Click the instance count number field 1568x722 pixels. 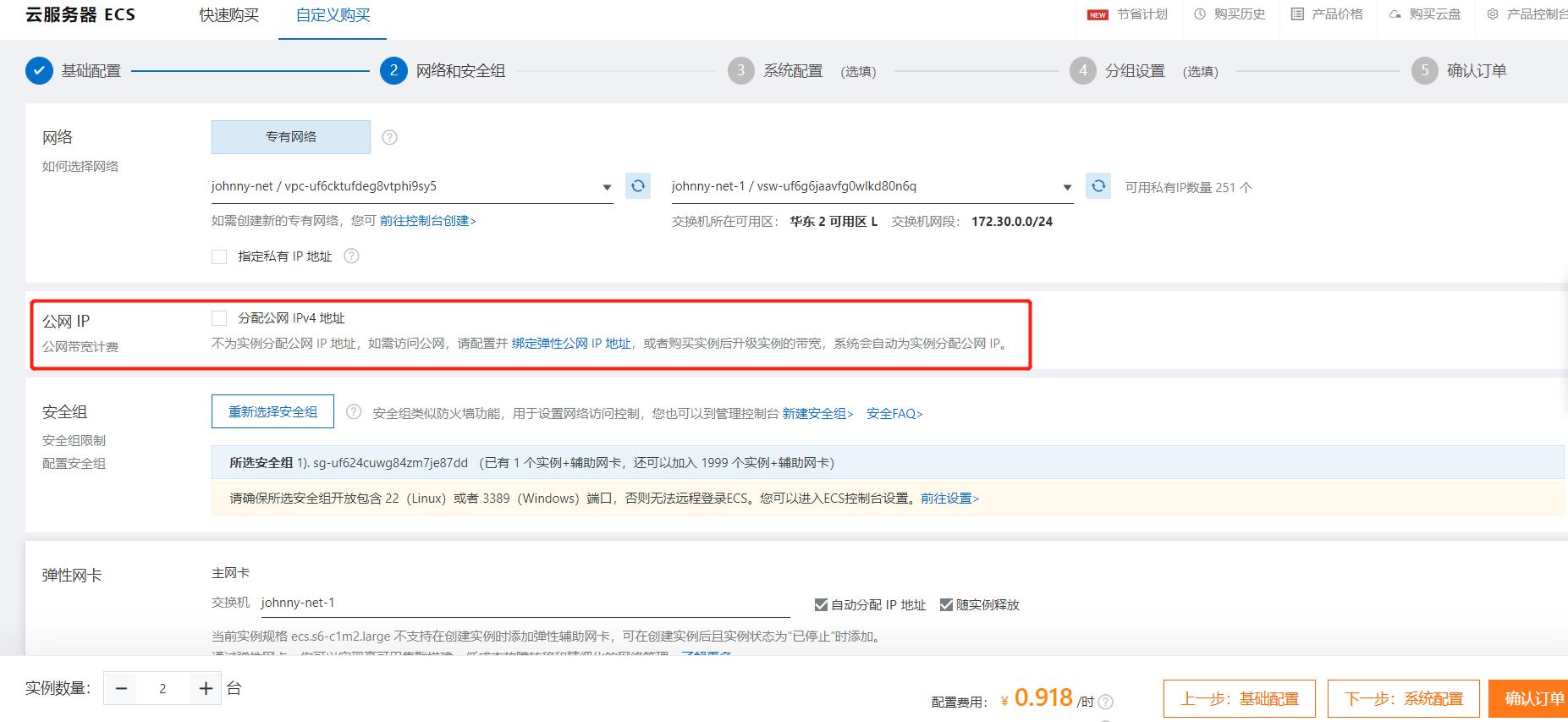point(162,689)
